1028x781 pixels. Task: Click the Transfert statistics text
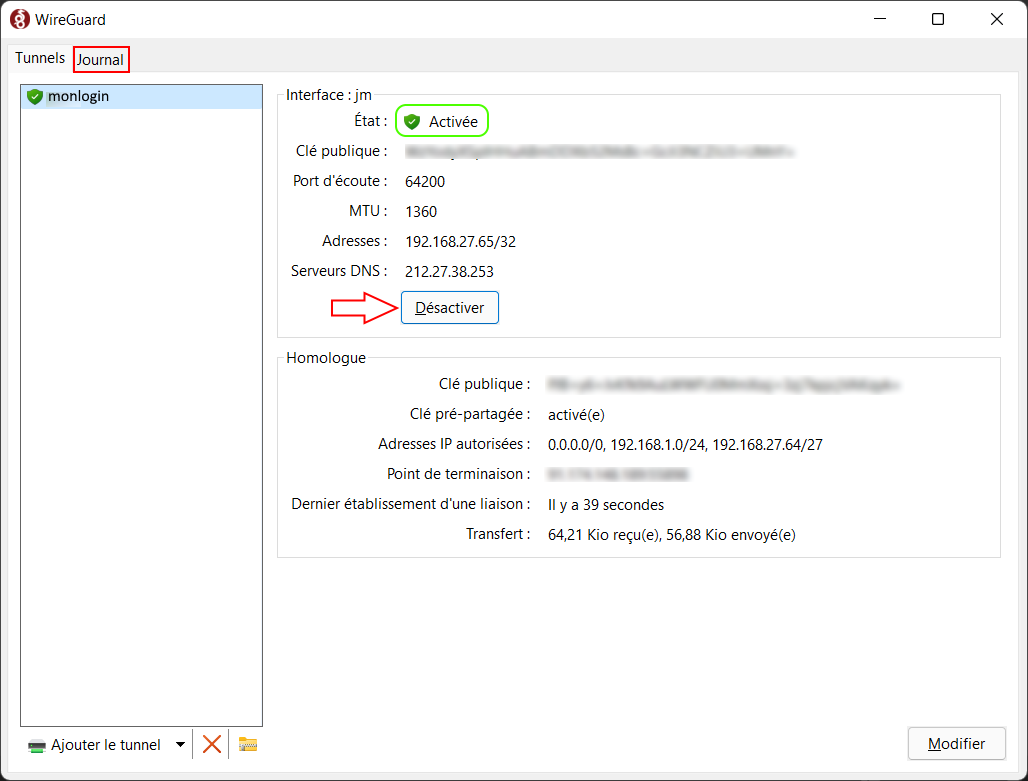click(x=670, y=534)
